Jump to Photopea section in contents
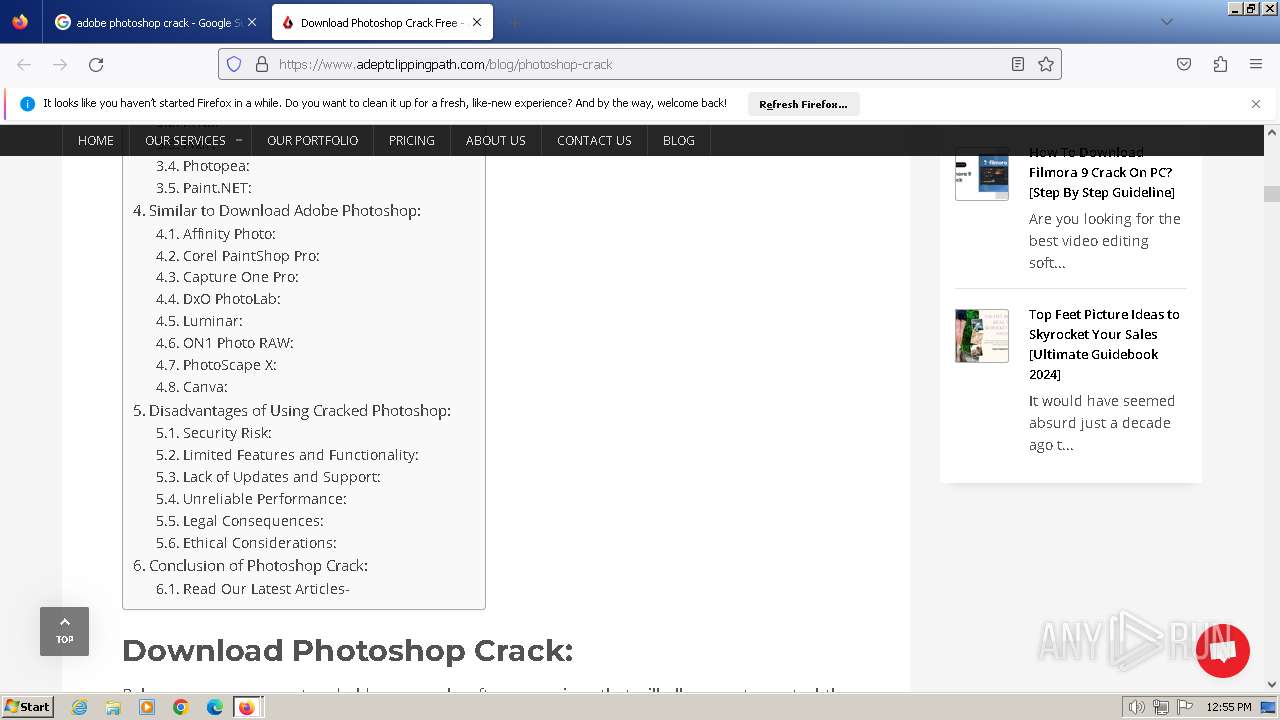Screen dimensions: 1280x720 (203, 166)
